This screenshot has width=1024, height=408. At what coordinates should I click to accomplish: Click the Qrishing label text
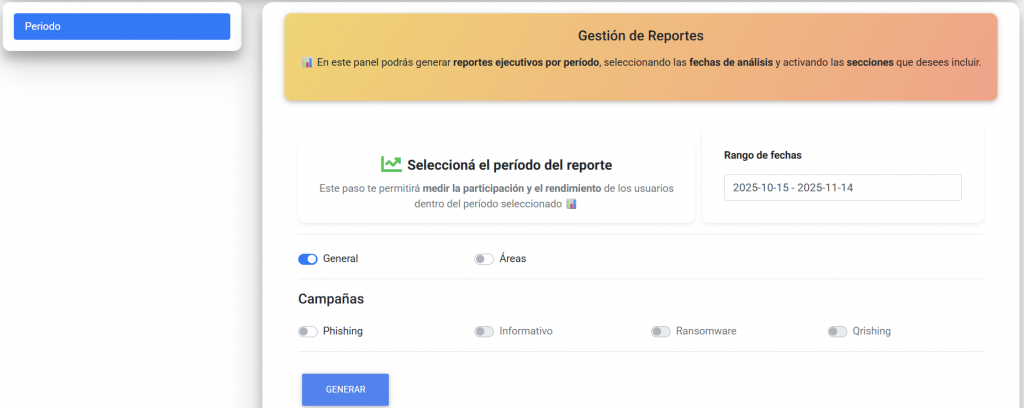click(872, 331)
